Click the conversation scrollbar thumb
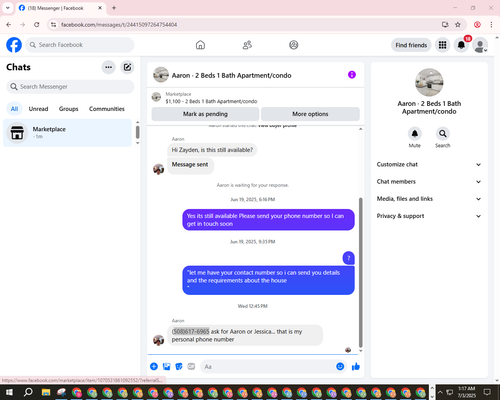This screenshot has height=400, width=500. 360,273
